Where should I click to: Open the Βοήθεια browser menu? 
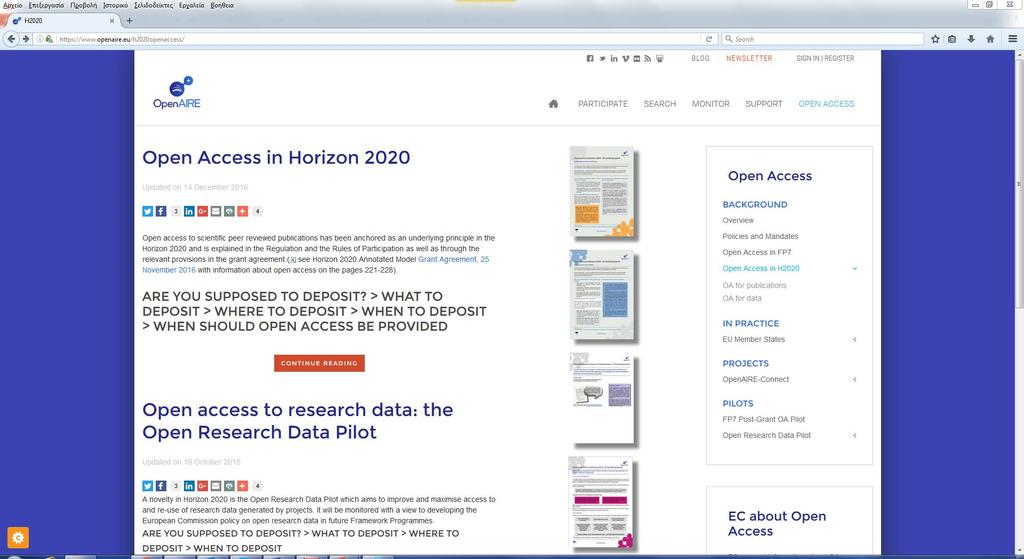[222, 5]
